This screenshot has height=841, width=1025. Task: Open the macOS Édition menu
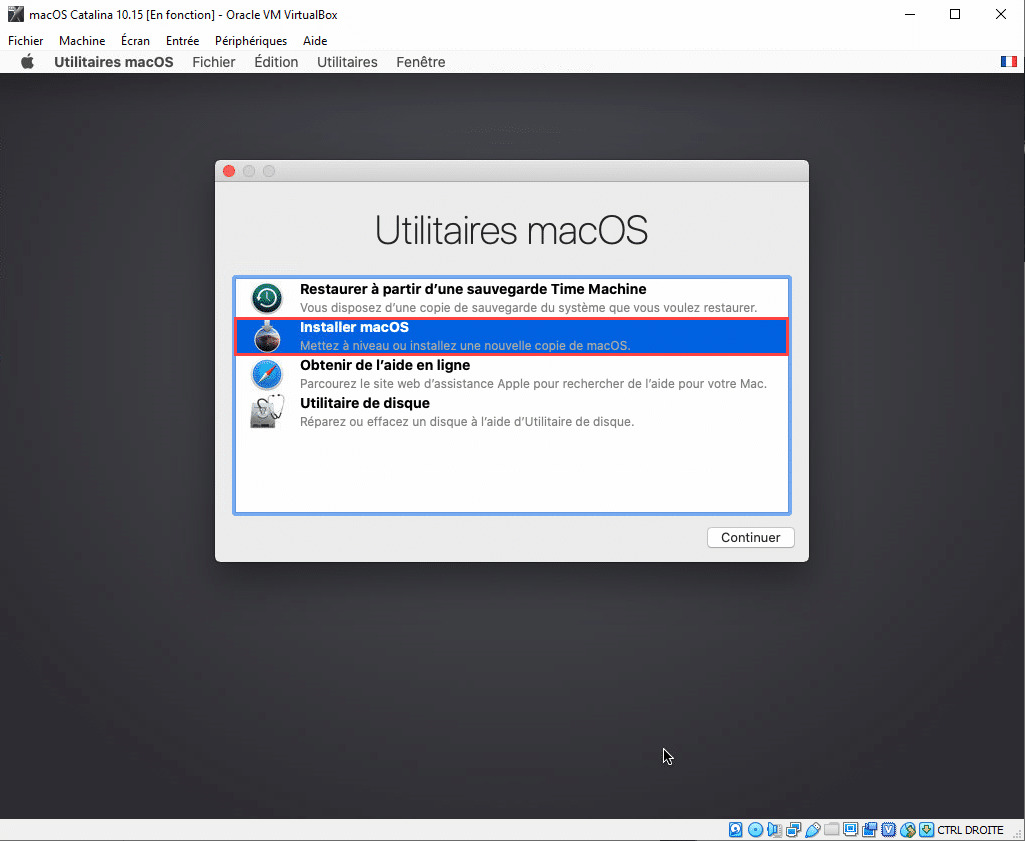point(276,62)
